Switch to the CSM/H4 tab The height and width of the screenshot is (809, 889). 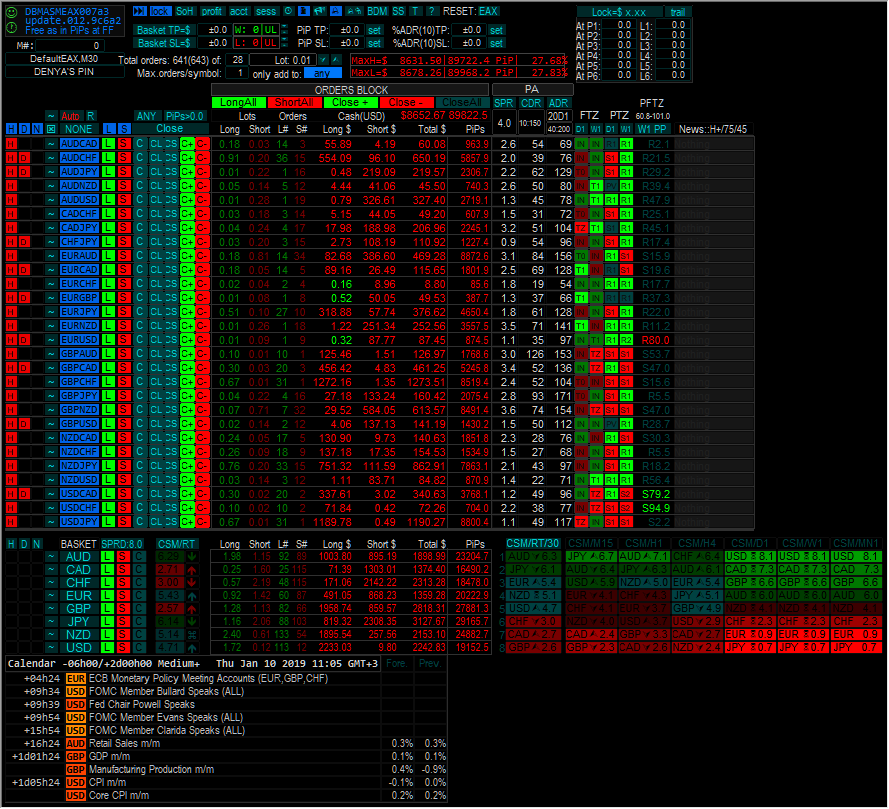[697, 544]
